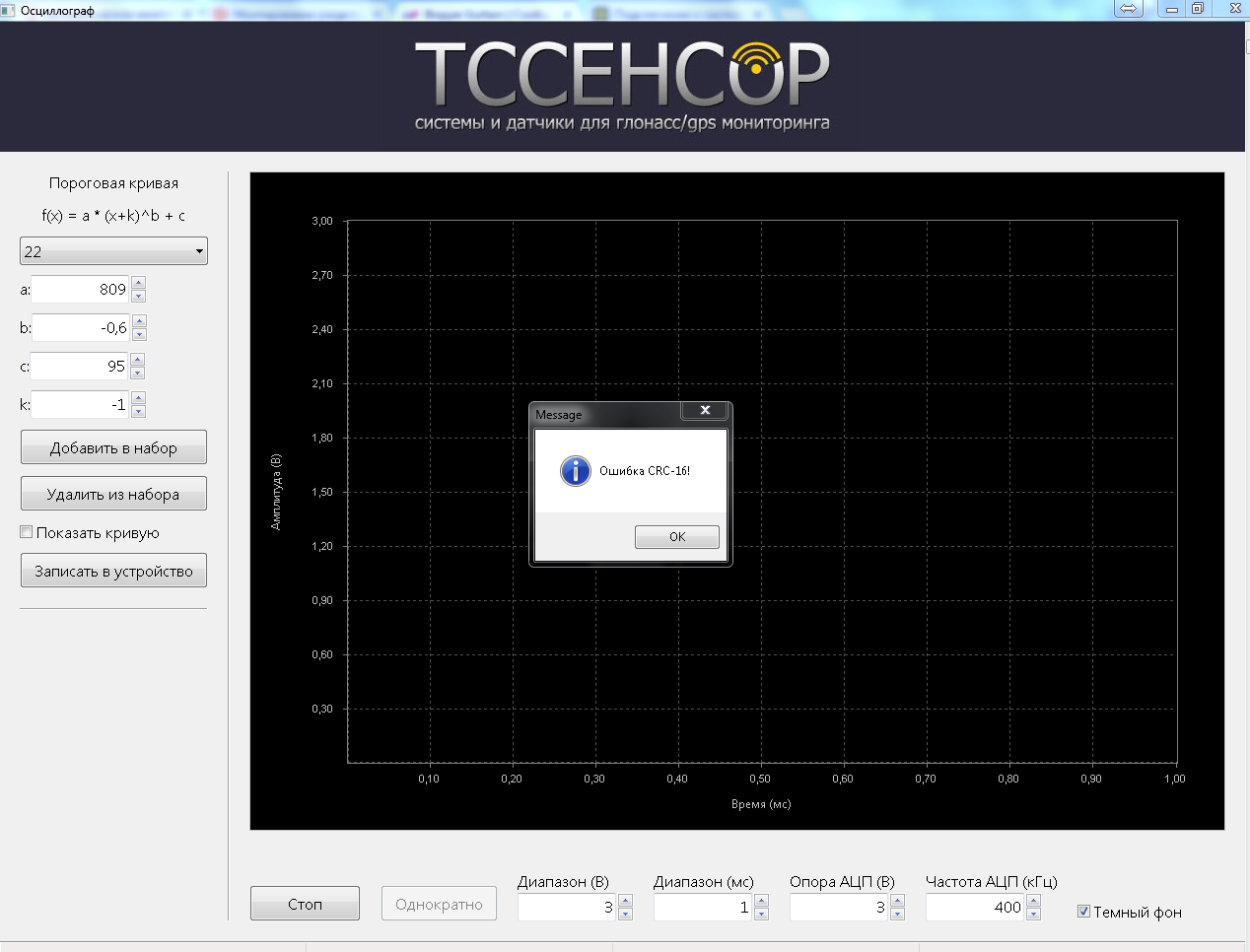
Task: Click the 'Добавить в набор' button
Action: (113, 447)
